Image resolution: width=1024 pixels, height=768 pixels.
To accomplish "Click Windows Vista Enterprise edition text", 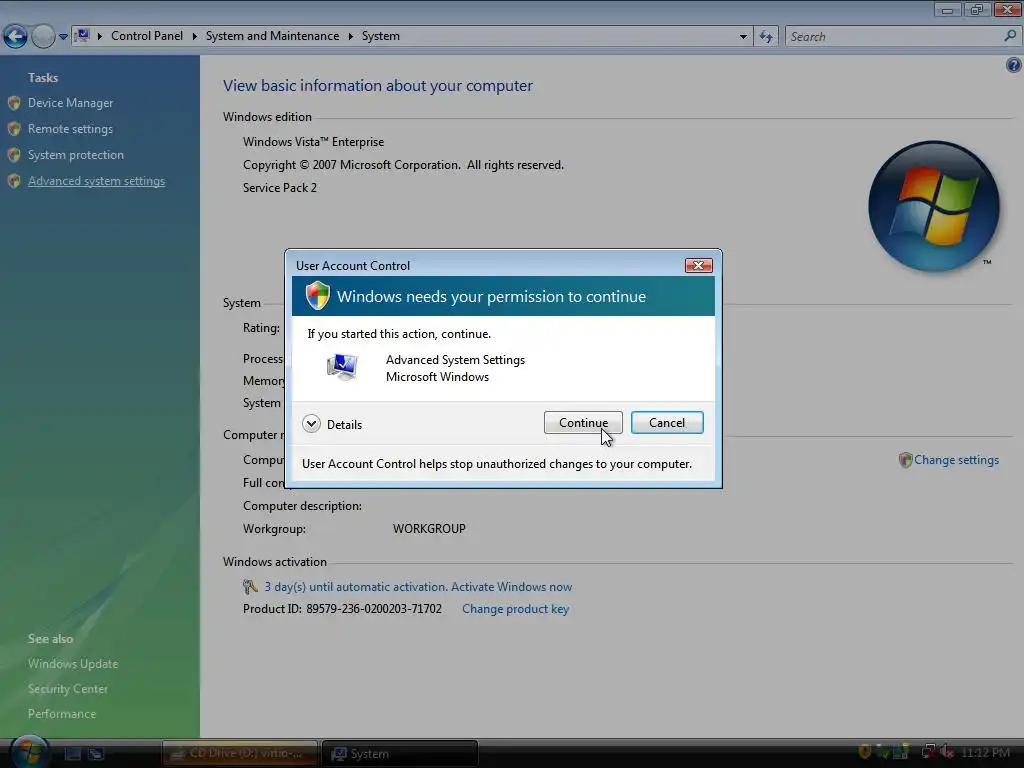I will point(313,142).
